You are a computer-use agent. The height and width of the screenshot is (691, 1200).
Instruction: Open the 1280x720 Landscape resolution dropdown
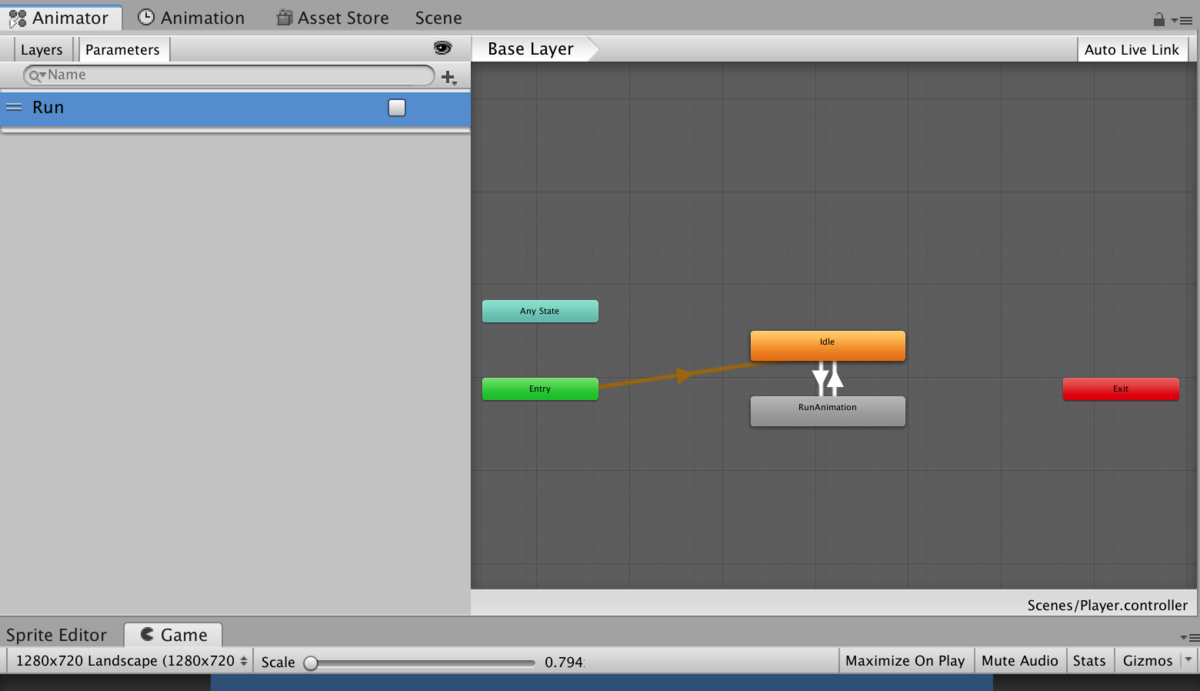(130, 661)
